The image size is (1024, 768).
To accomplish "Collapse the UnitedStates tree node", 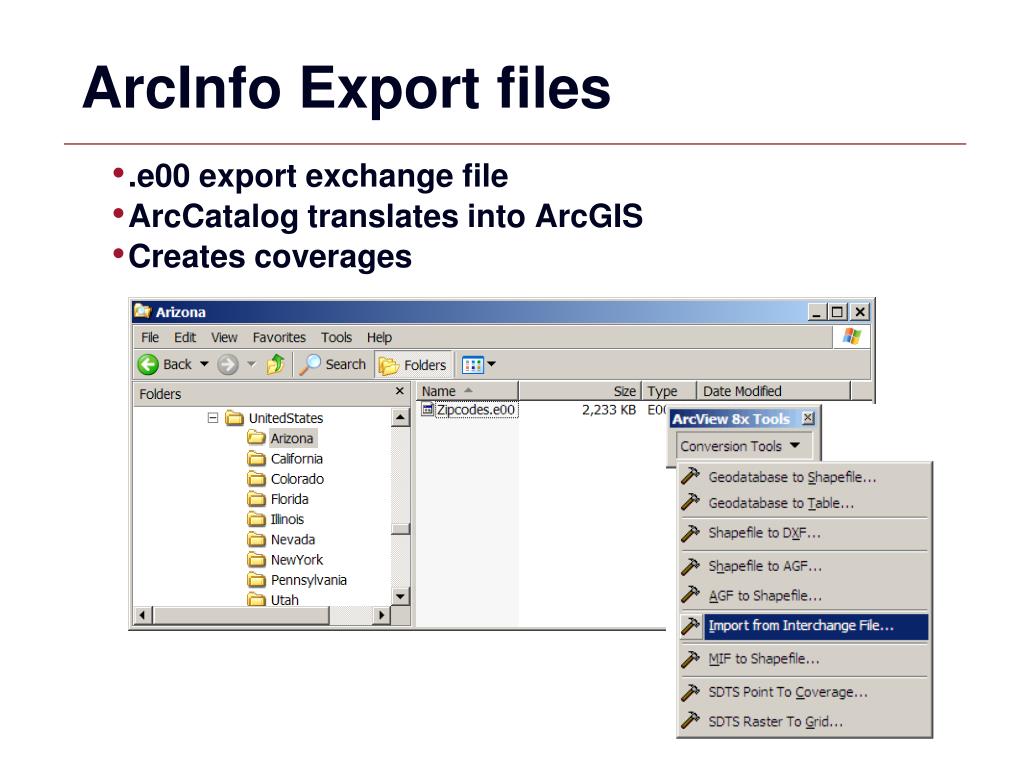I will pos(213,417).
